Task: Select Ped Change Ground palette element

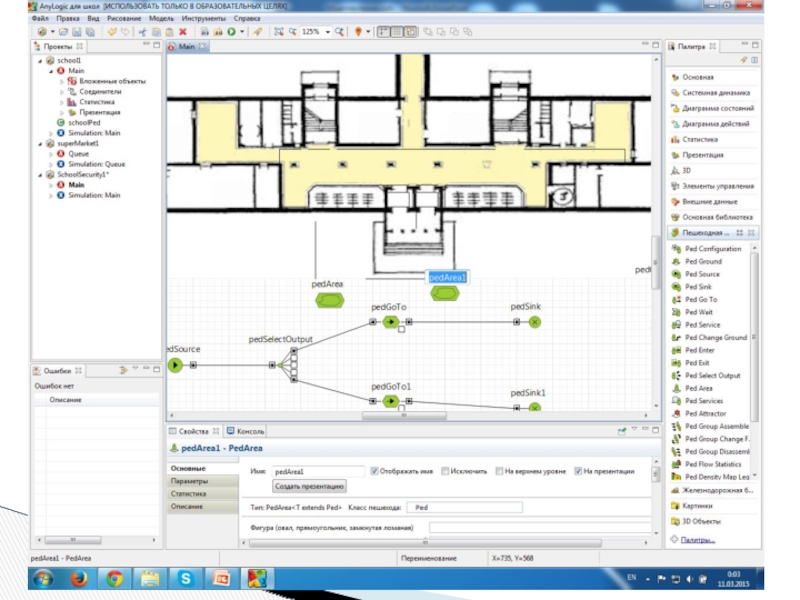Action: (715, 337)
